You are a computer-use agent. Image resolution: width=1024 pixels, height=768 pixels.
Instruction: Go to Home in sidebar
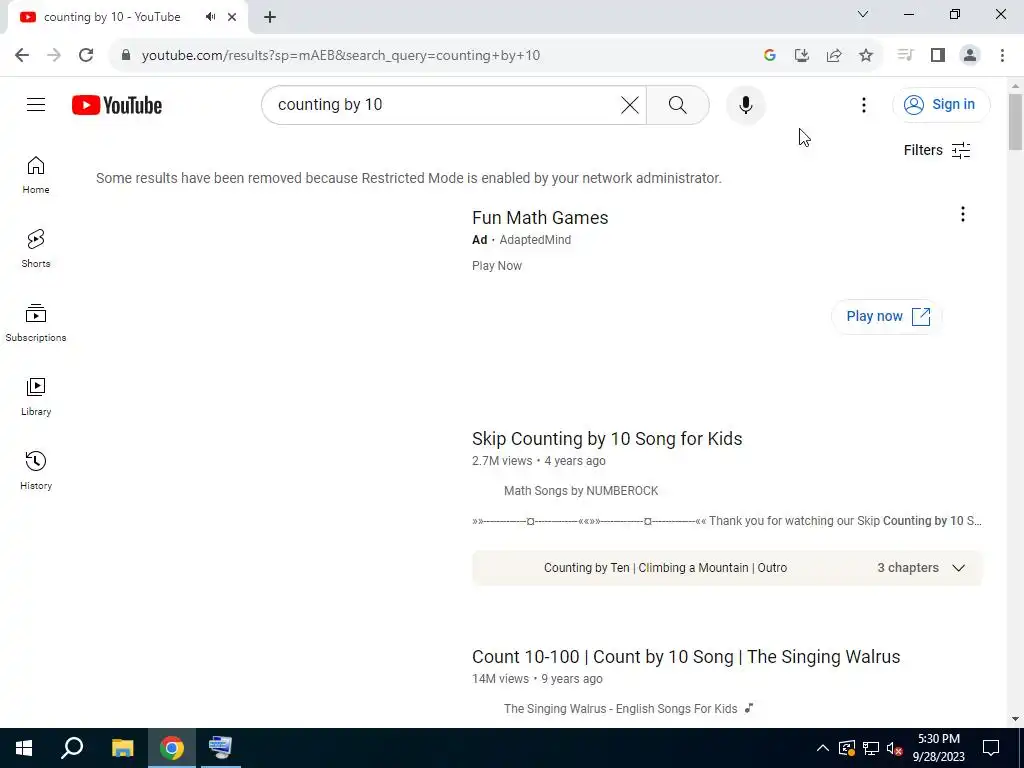coord(36,175)
